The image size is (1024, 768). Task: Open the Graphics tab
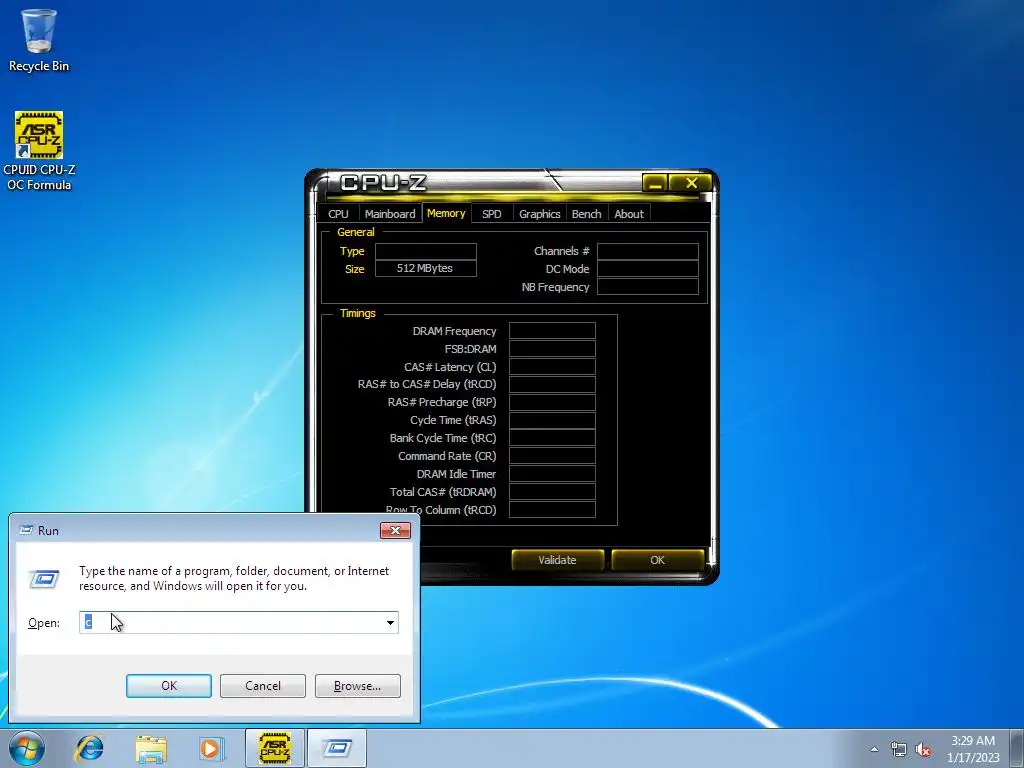[539, 214]
